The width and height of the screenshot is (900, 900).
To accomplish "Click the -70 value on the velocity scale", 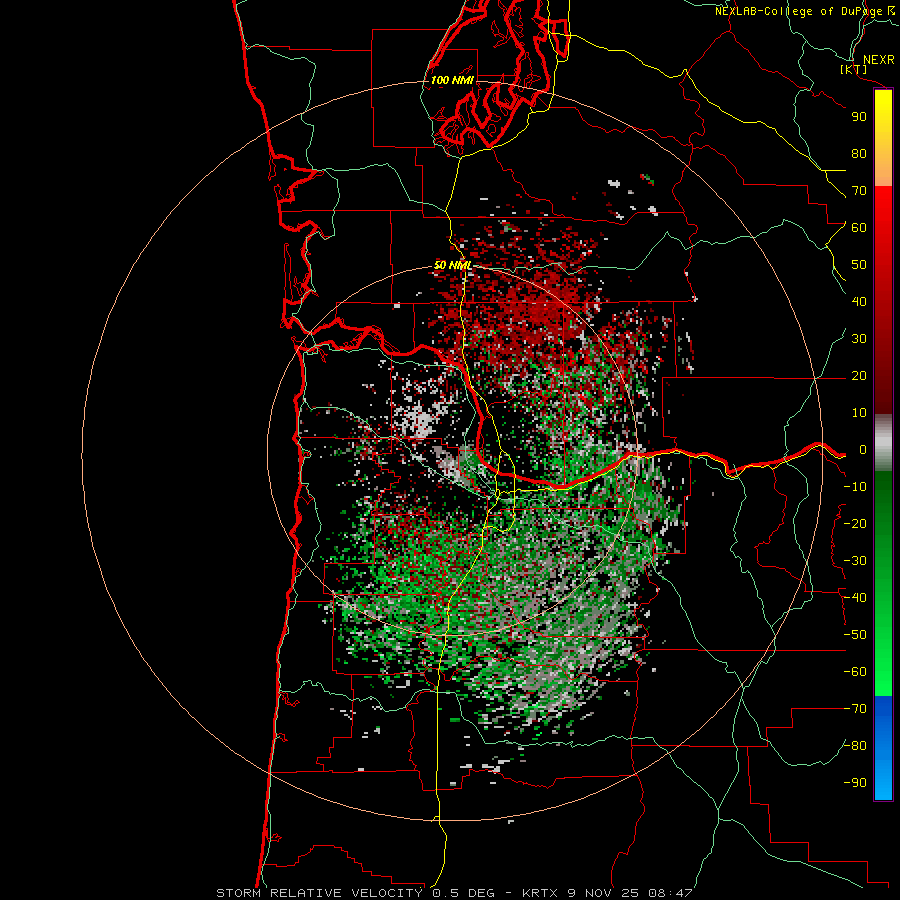I will coord(855,709).
